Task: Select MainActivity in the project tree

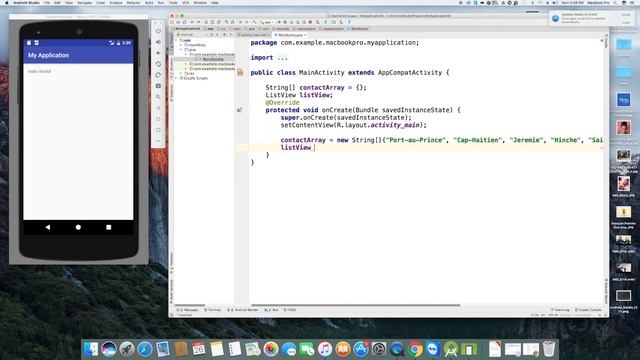Action: point(213,59)
